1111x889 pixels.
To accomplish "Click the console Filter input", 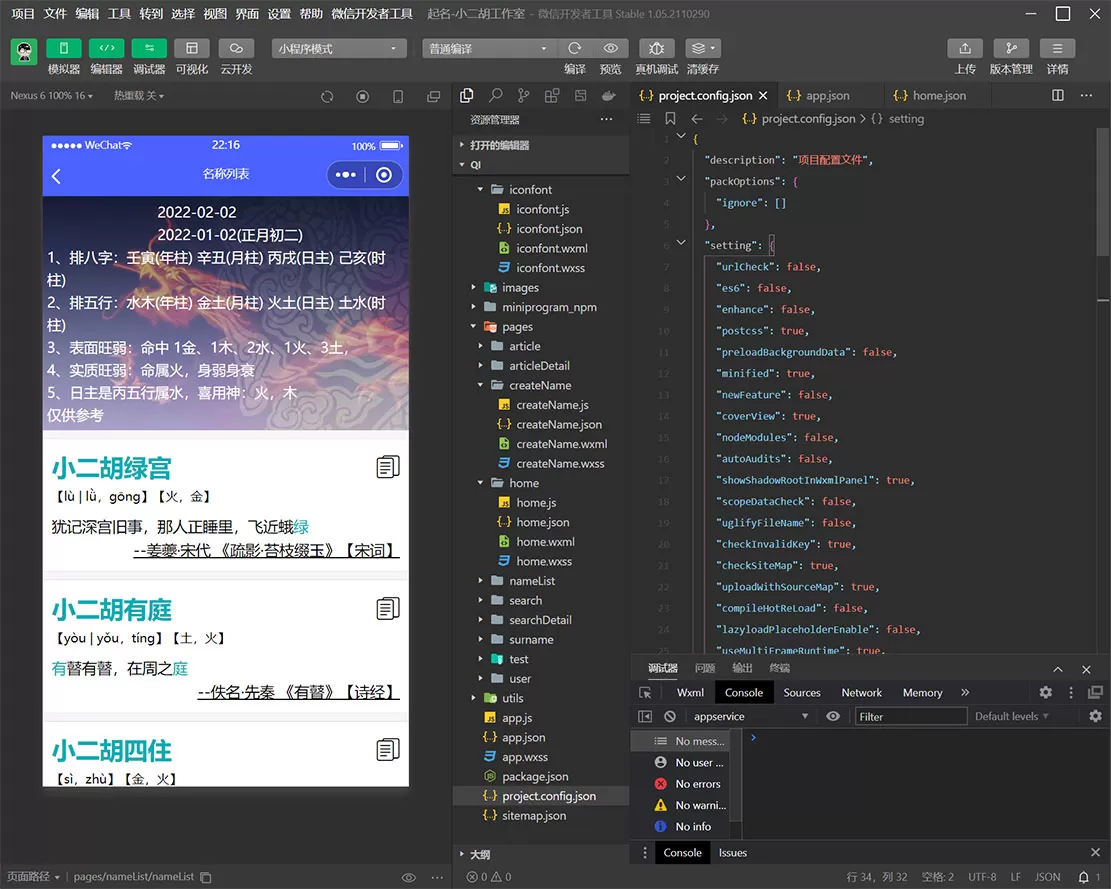I will [910, 717].
